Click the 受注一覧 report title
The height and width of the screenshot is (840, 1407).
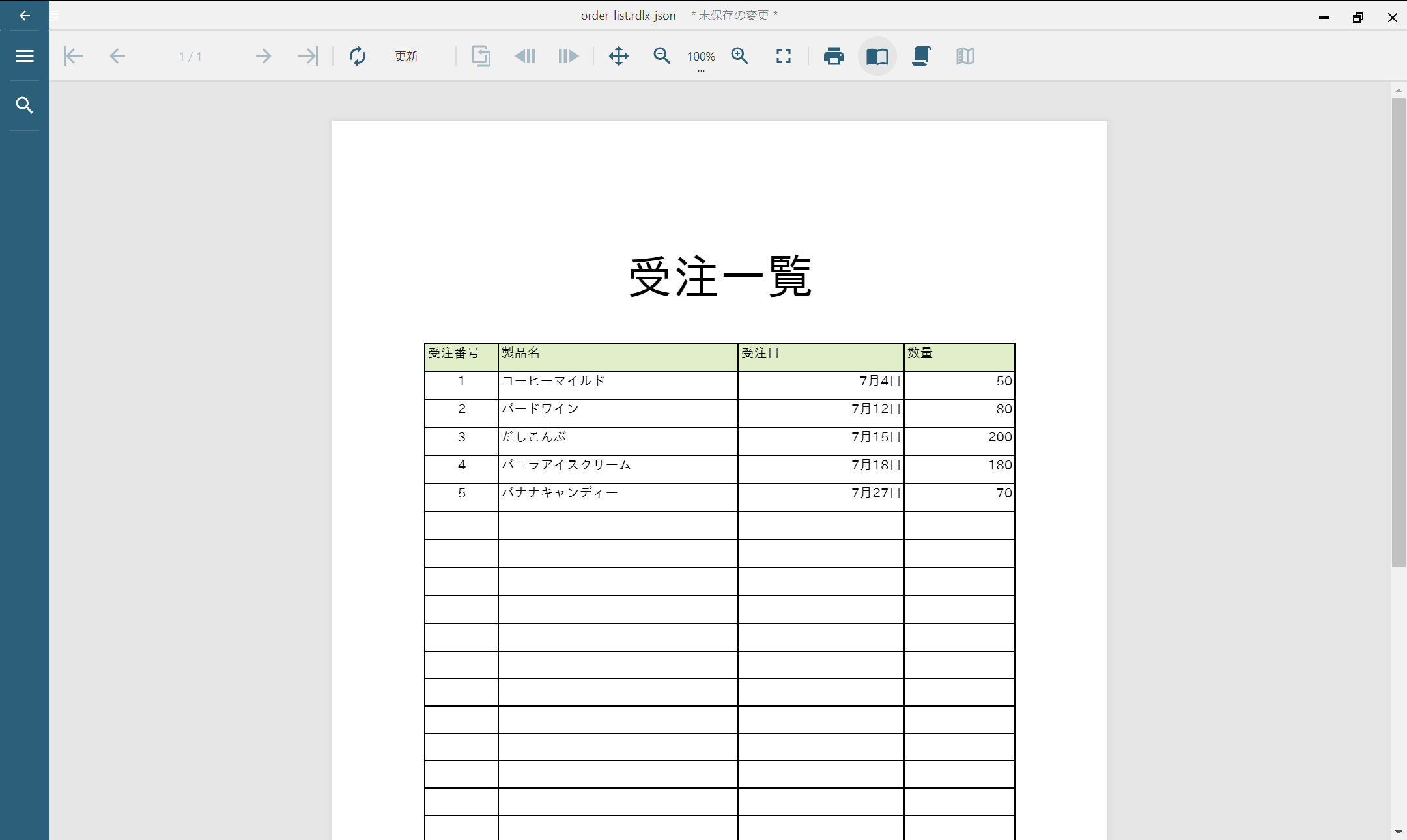tap(720, 277)
